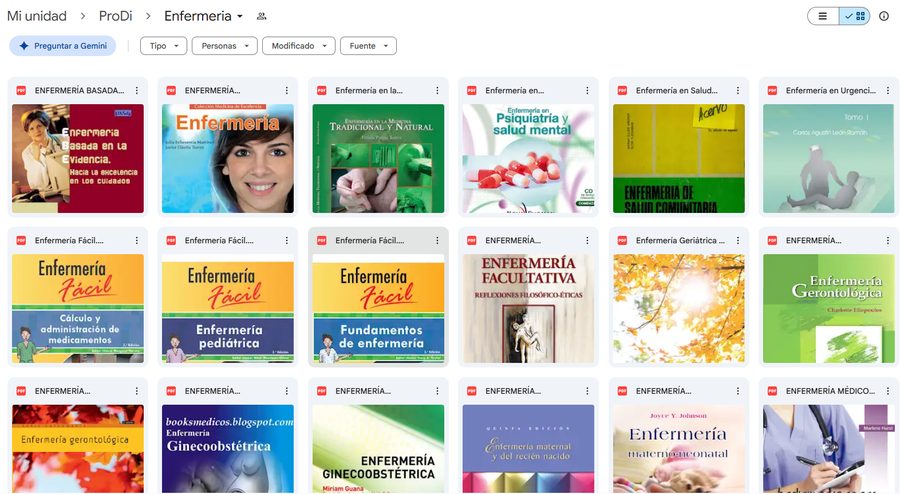Open Enfermería de Salud Comunitaria yellow cover
Screen dimensions: 900x494
coord(679,158)
